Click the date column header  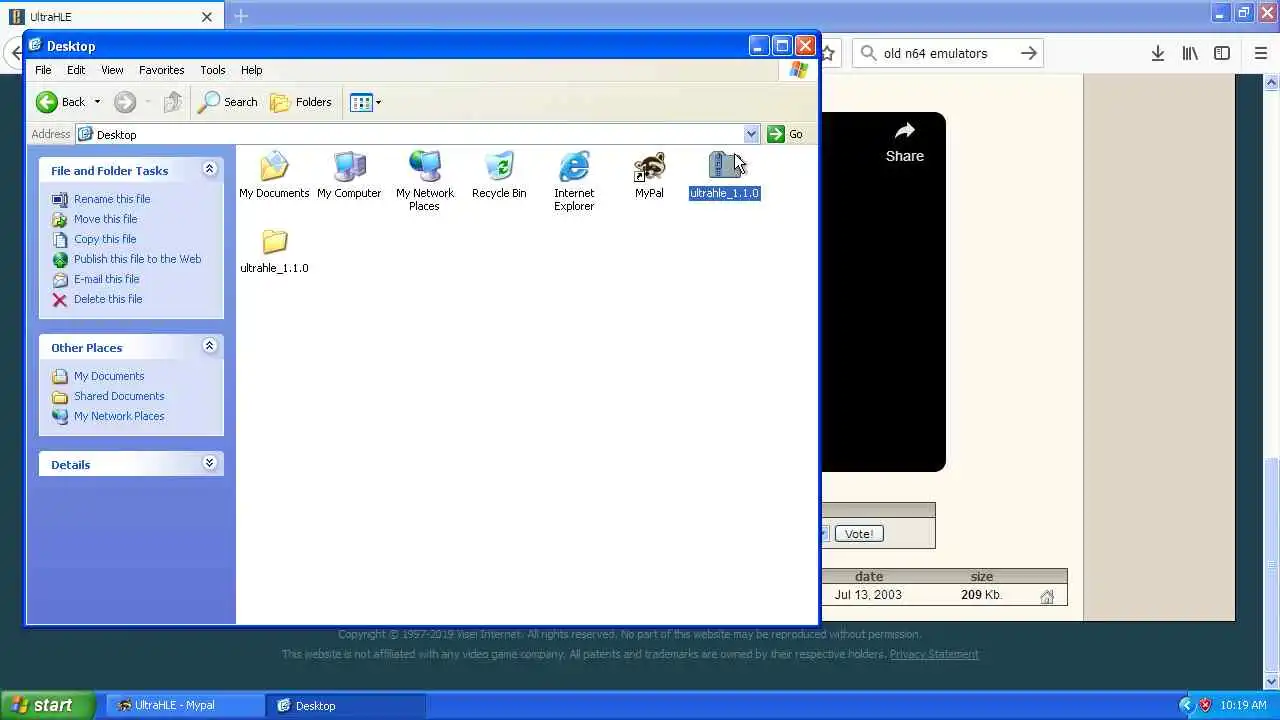869,576
